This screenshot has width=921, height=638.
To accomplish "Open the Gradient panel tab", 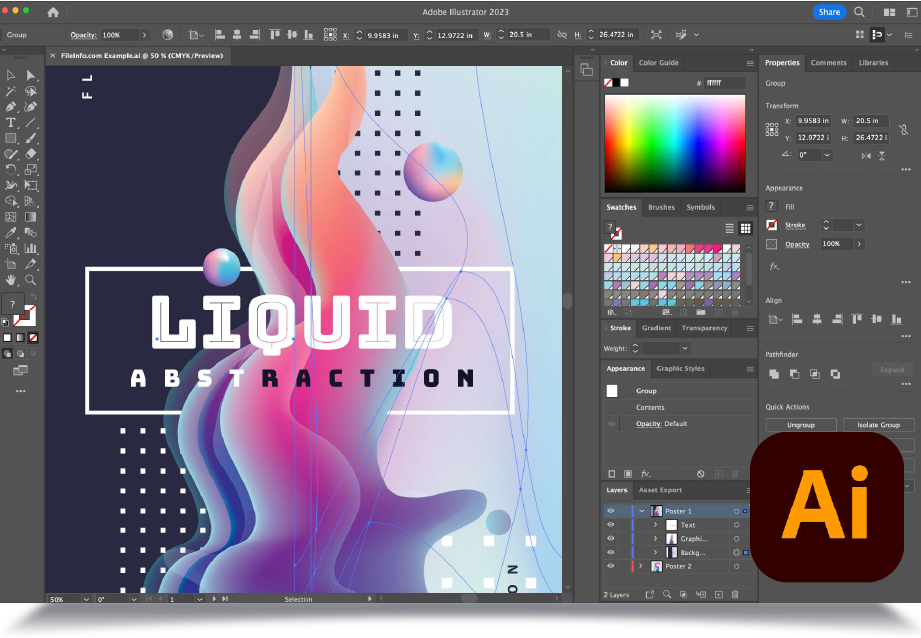I will [x=657, y=328].
